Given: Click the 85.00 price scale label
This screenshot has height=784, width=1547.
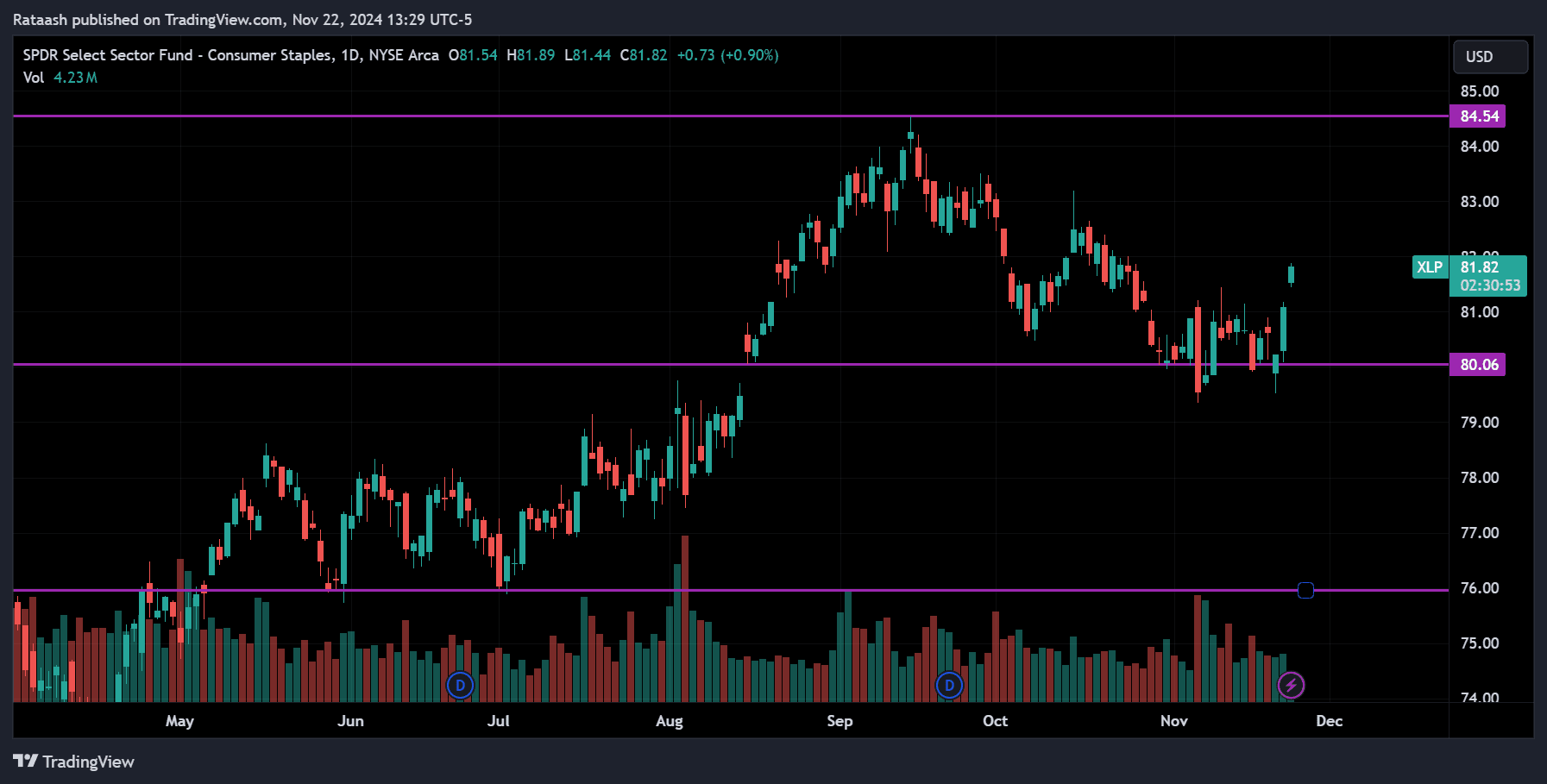Looking at the screenshot, I should (1480, 91).
